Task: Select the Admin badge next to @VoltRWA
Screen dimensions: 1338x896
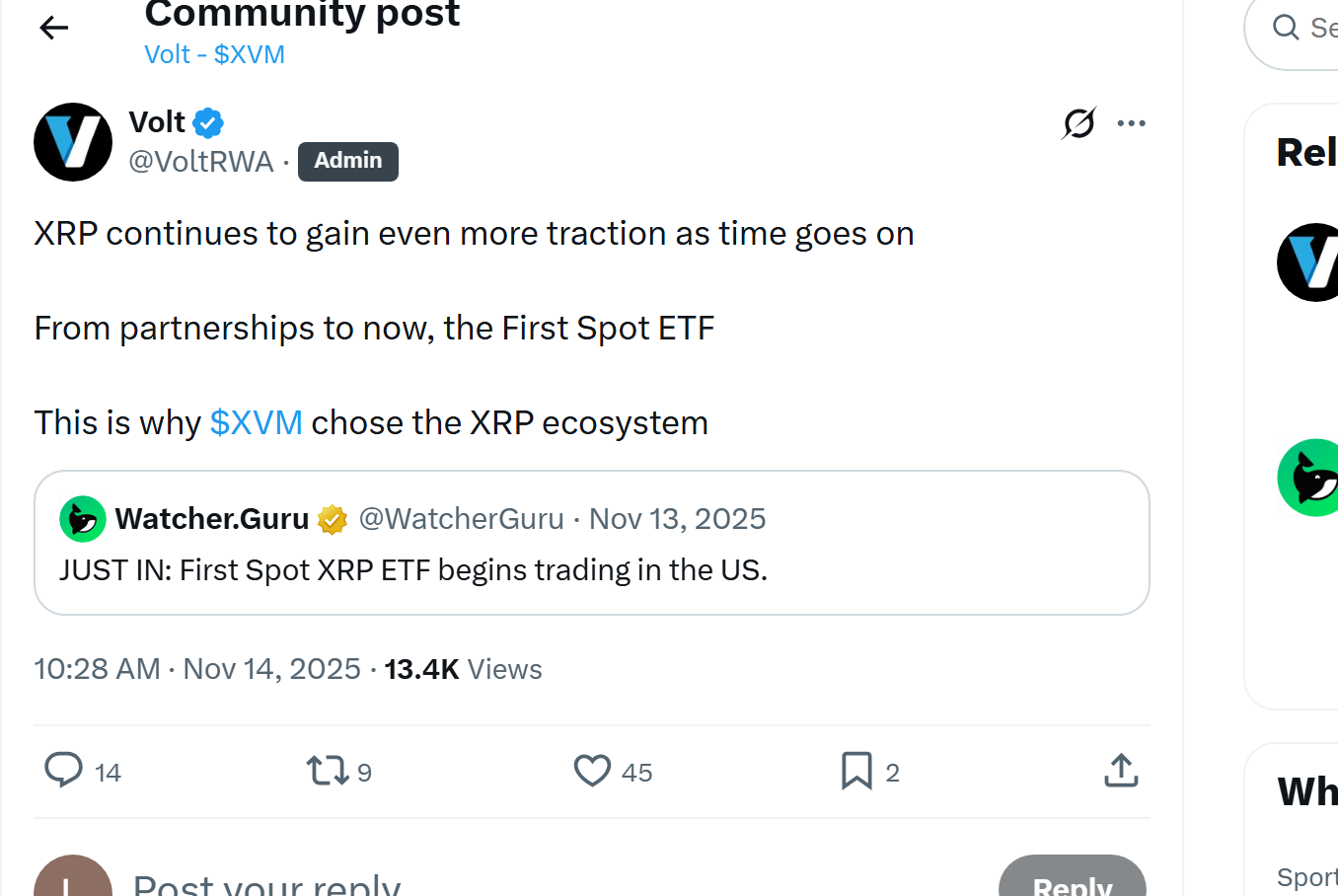Action: pos(347,161)
